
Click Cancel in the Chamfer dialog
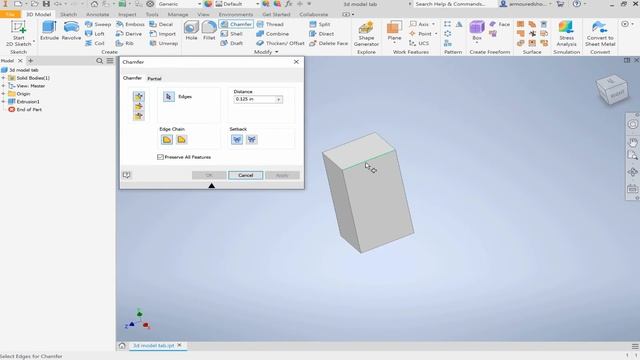click(246, 175)
